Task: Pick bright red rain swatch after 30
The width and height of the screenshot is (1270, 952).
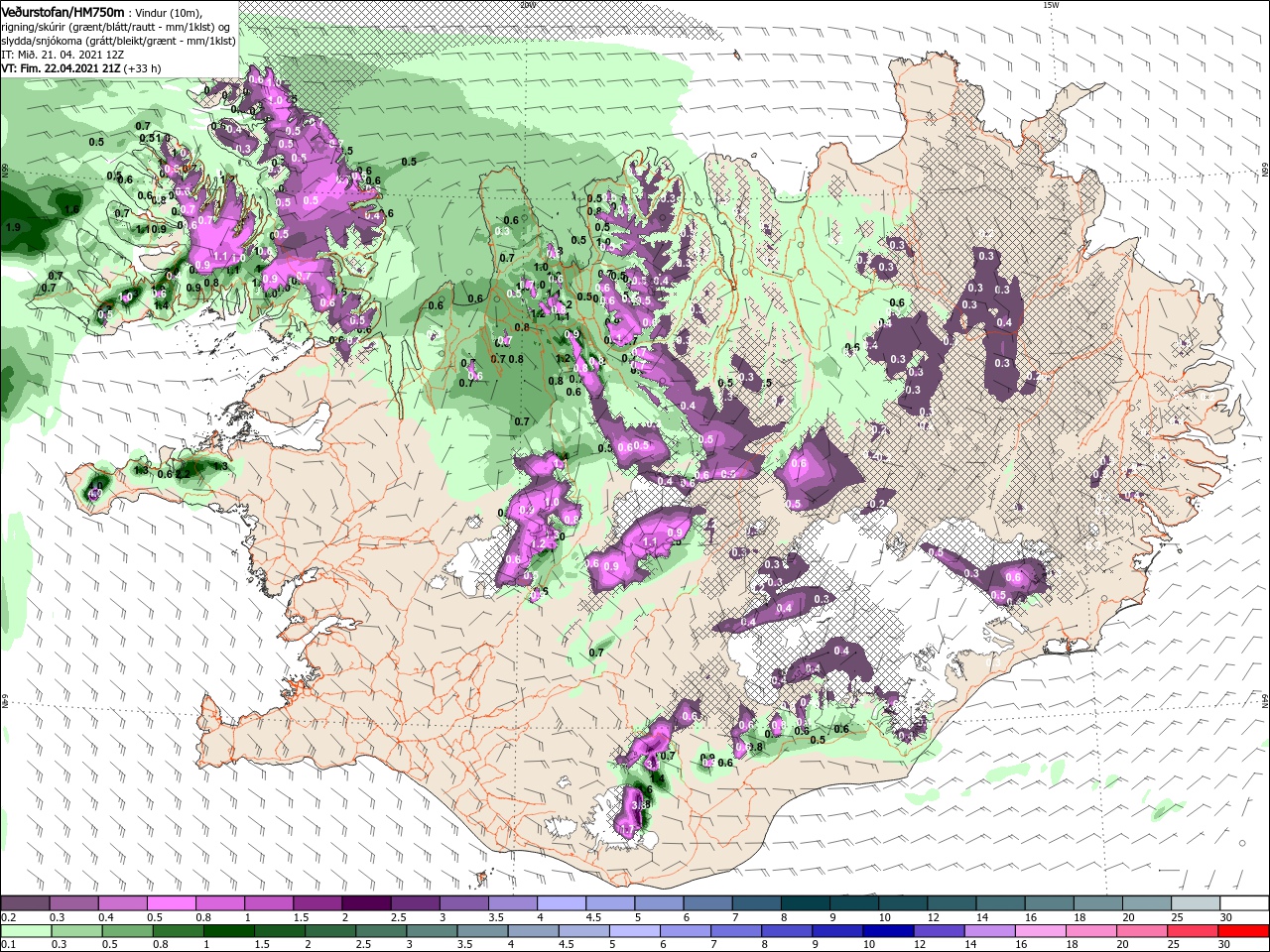Action: point(1244,931)
